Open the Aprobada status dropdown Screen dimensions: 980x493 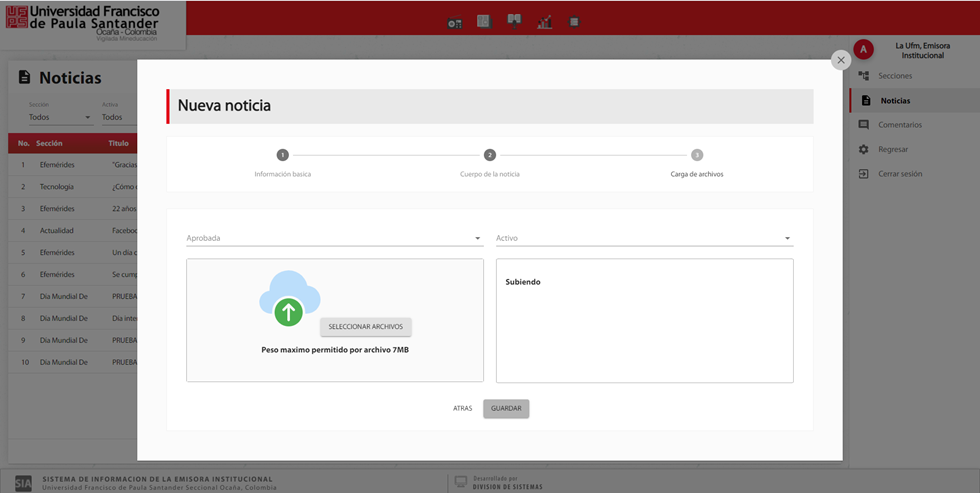(334, 238)
